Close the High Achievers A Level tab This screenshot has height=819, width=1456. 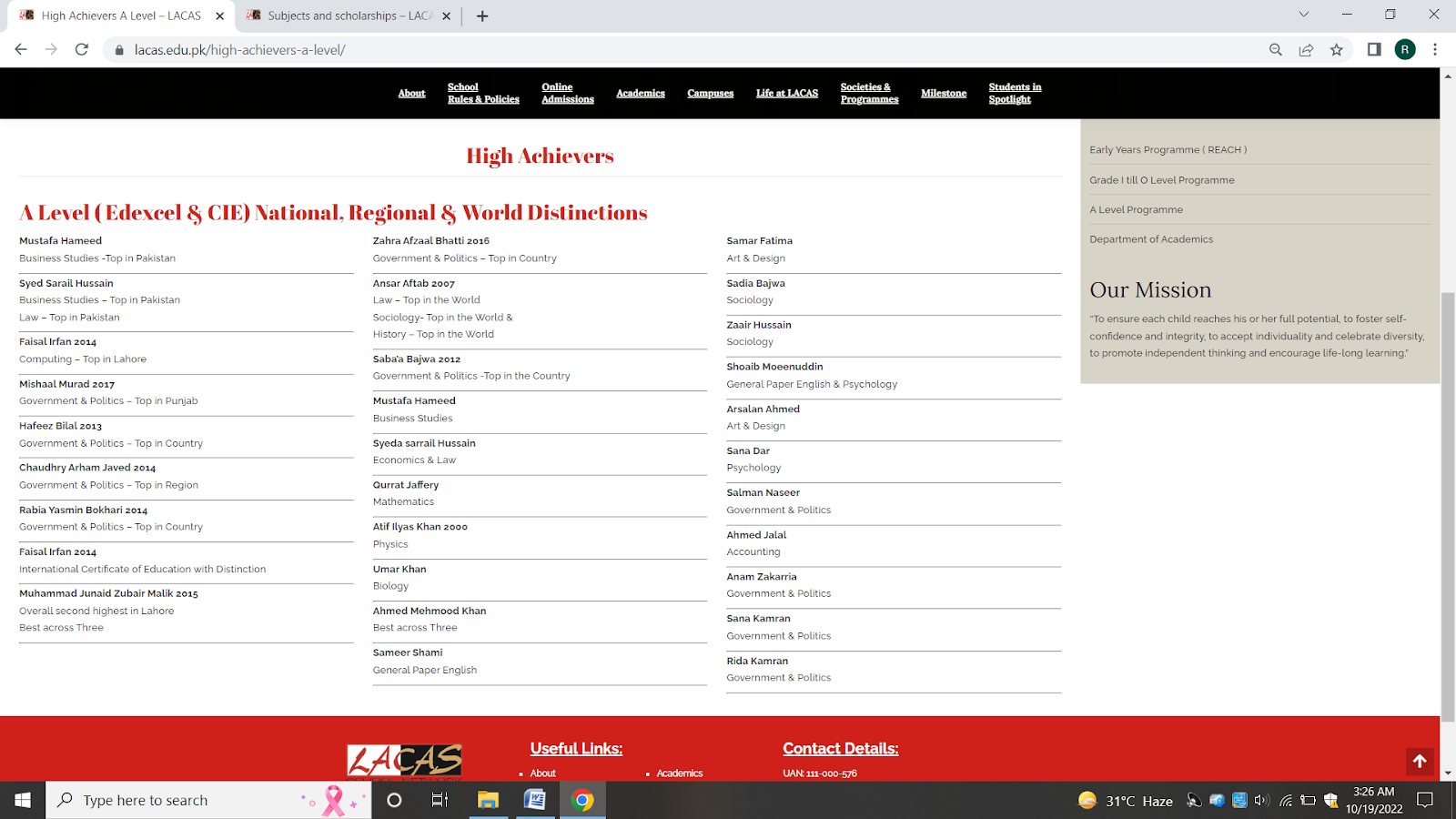[219, 15]
